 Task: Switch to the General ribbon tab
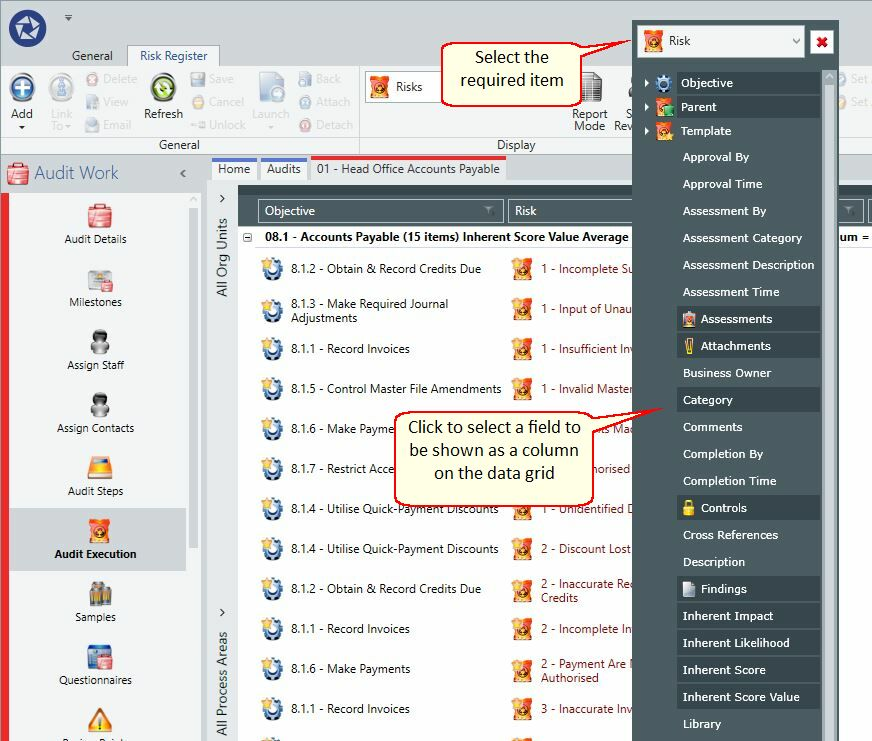pyautogui.click(x=92, y=56)
